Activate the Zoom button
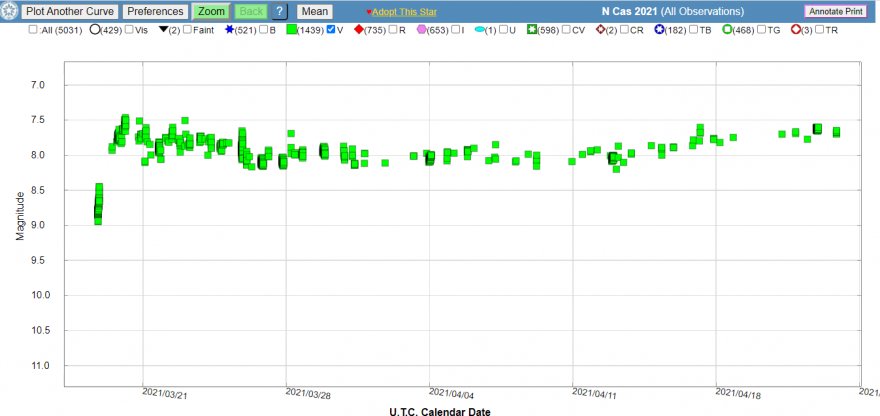880x416 pixels. (211, 11)
